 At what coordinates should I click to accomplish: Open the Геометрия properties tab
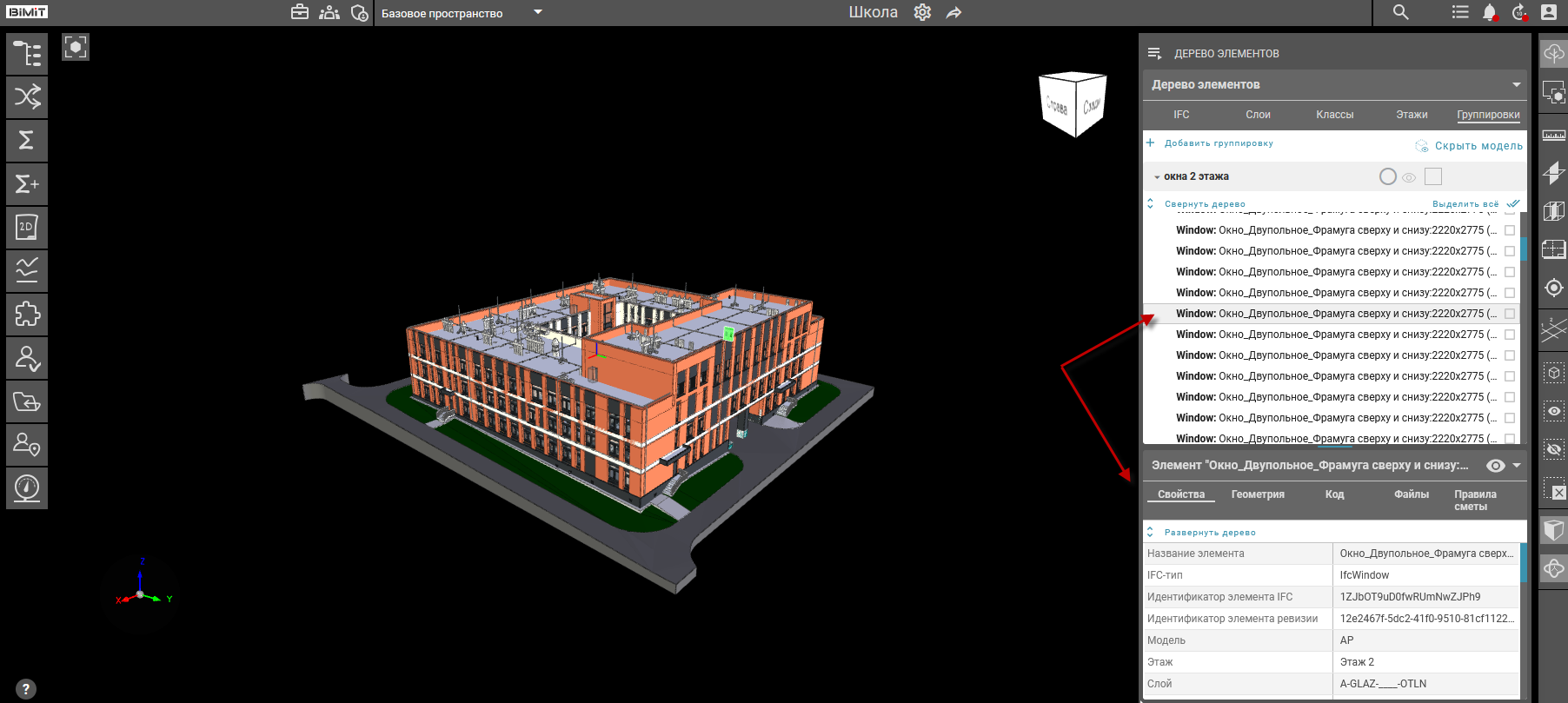pyautogui.click(x=1257, y=494)
